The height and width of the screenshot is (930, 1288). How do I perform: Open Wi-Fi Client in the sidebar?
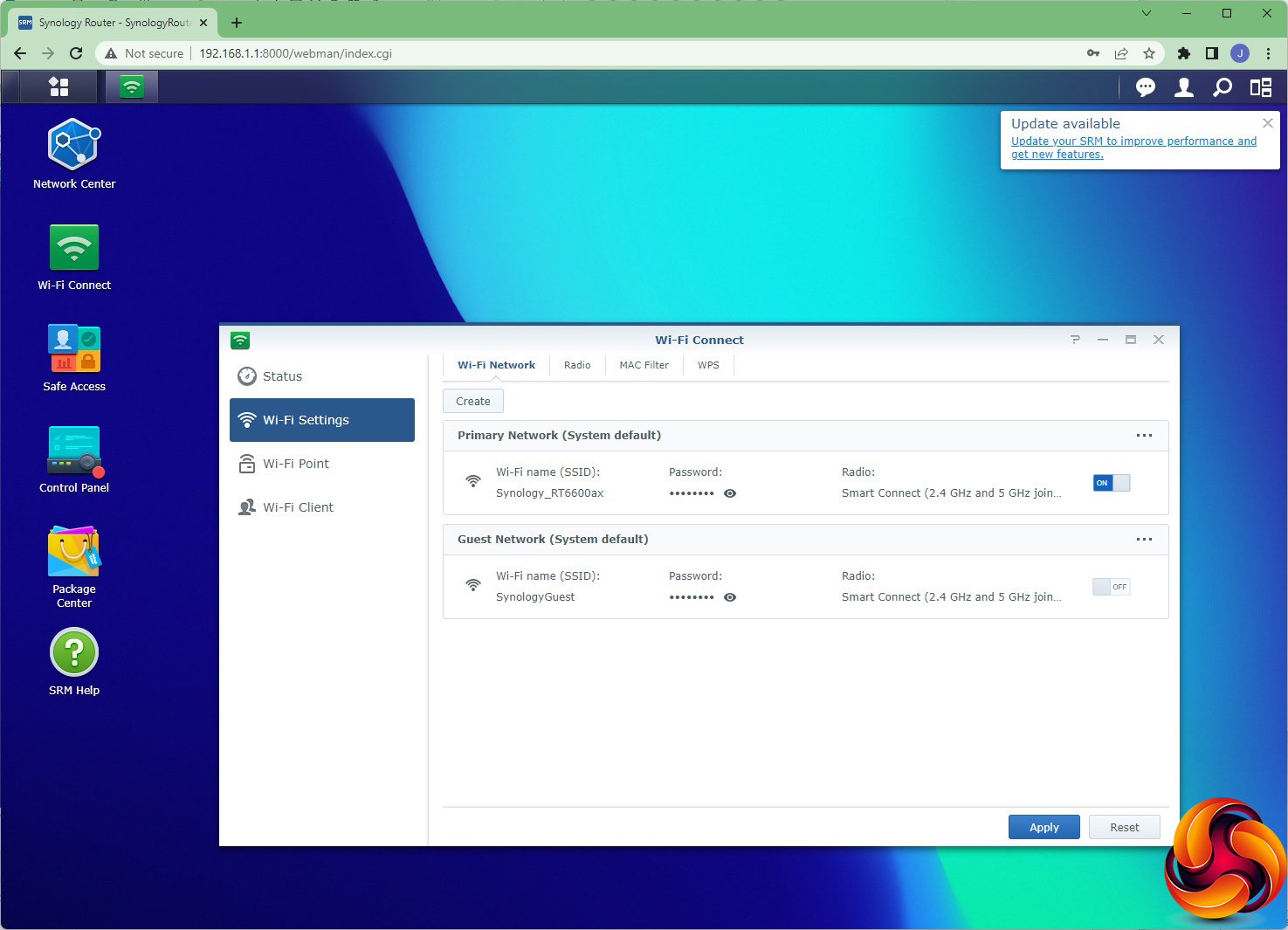pyautogui.click(x=322, y=507)
